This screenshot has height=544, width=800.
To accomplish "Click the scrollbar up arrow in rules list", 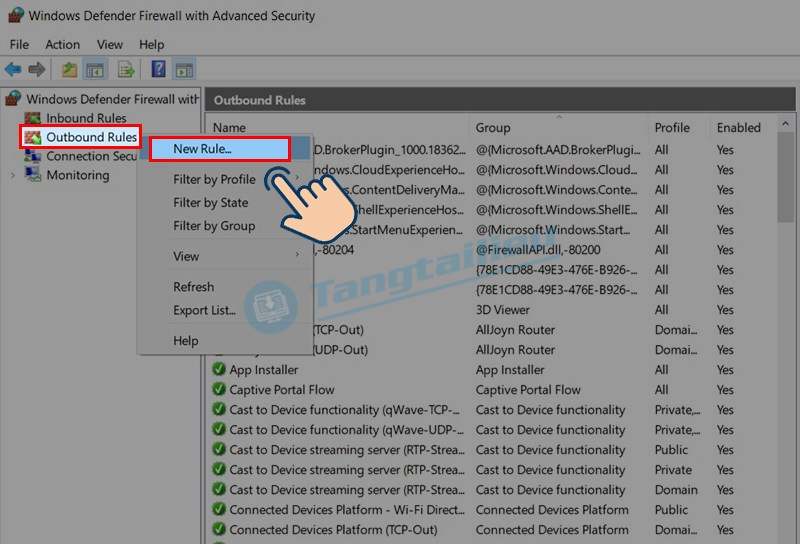I will point(785,123).
